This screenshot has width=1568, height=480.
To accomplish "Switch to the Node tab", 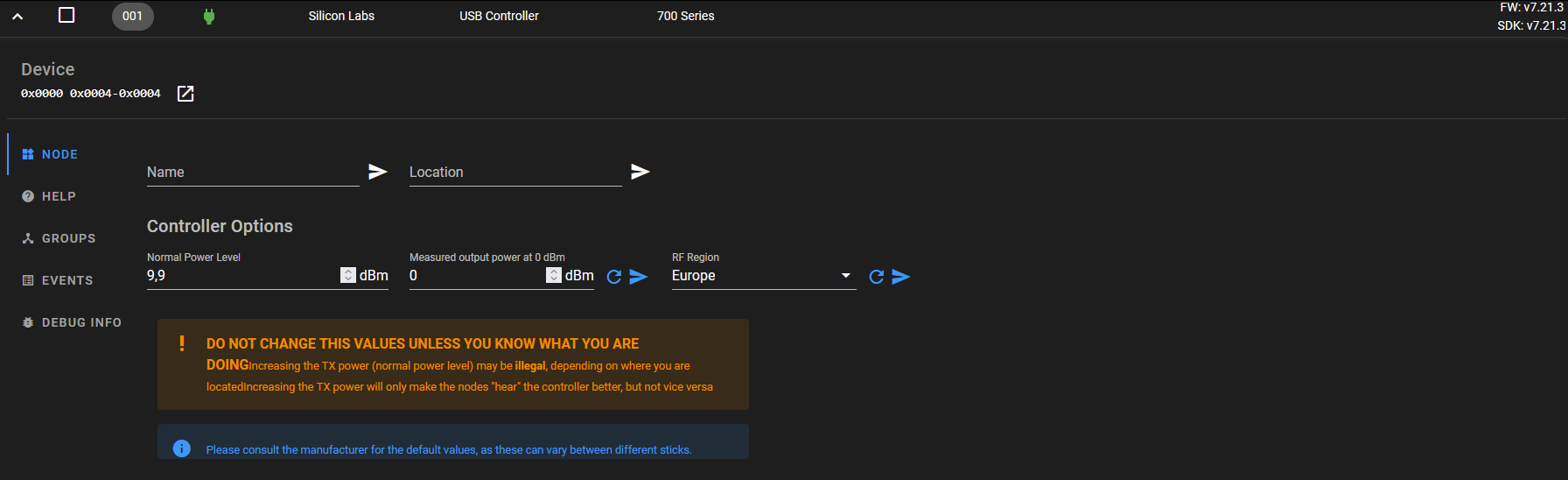I will click(59, 154).
